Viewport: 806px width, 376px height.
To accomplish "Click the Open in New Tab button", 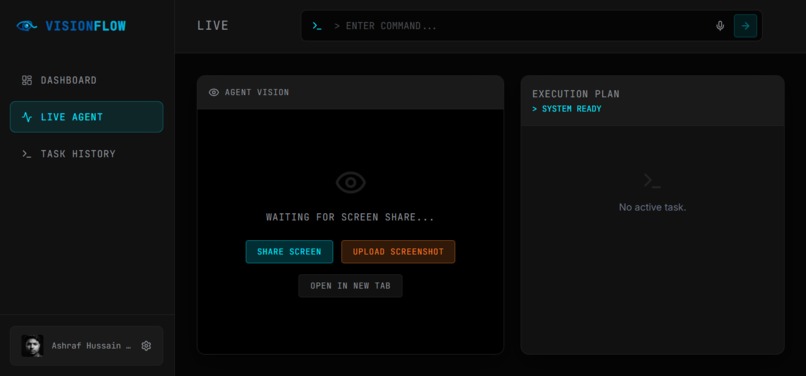I will pos(350,285).
